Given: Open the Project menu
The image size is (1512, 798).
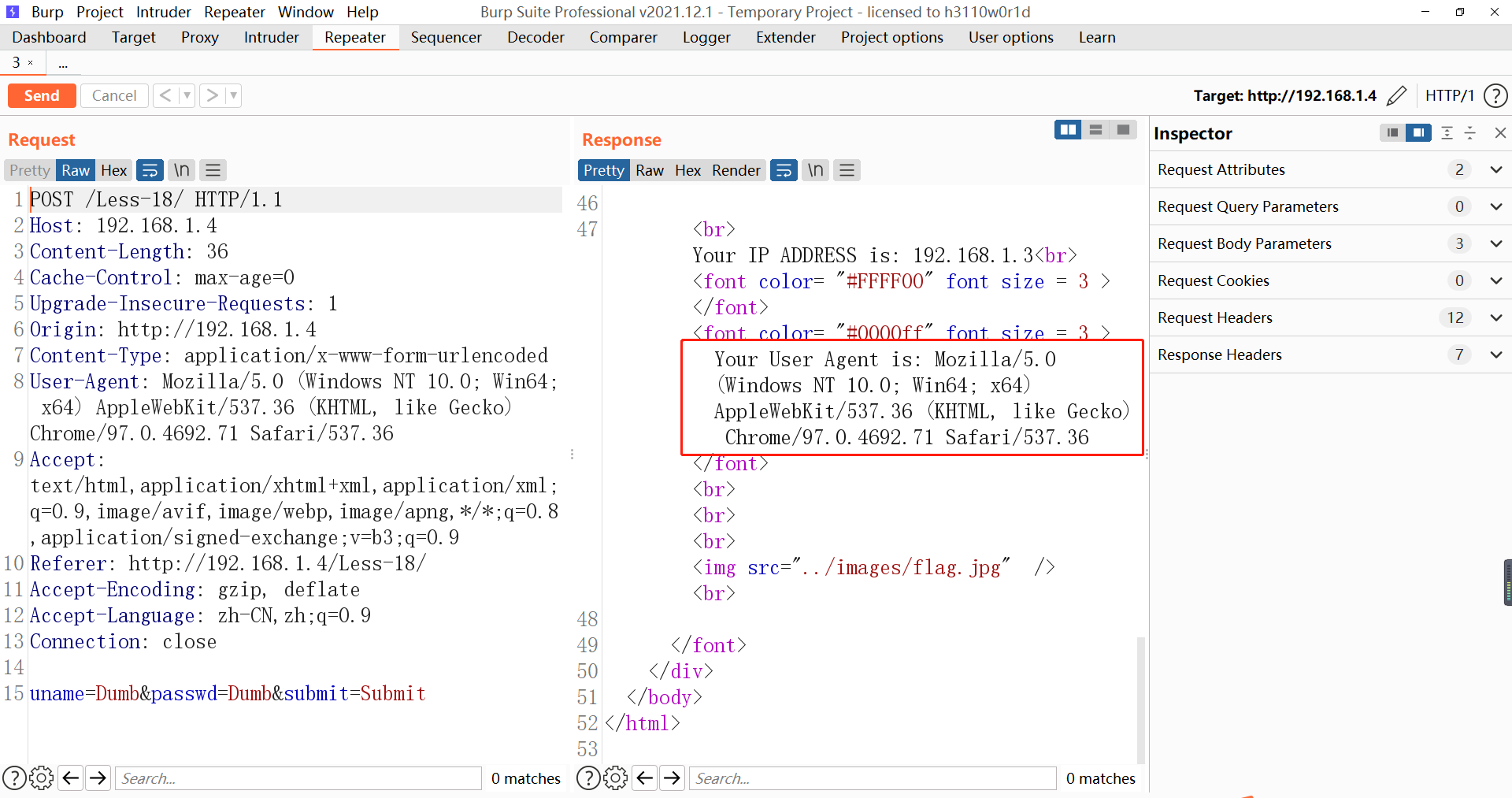Looking at the screenshot, I should click(99, 12).
